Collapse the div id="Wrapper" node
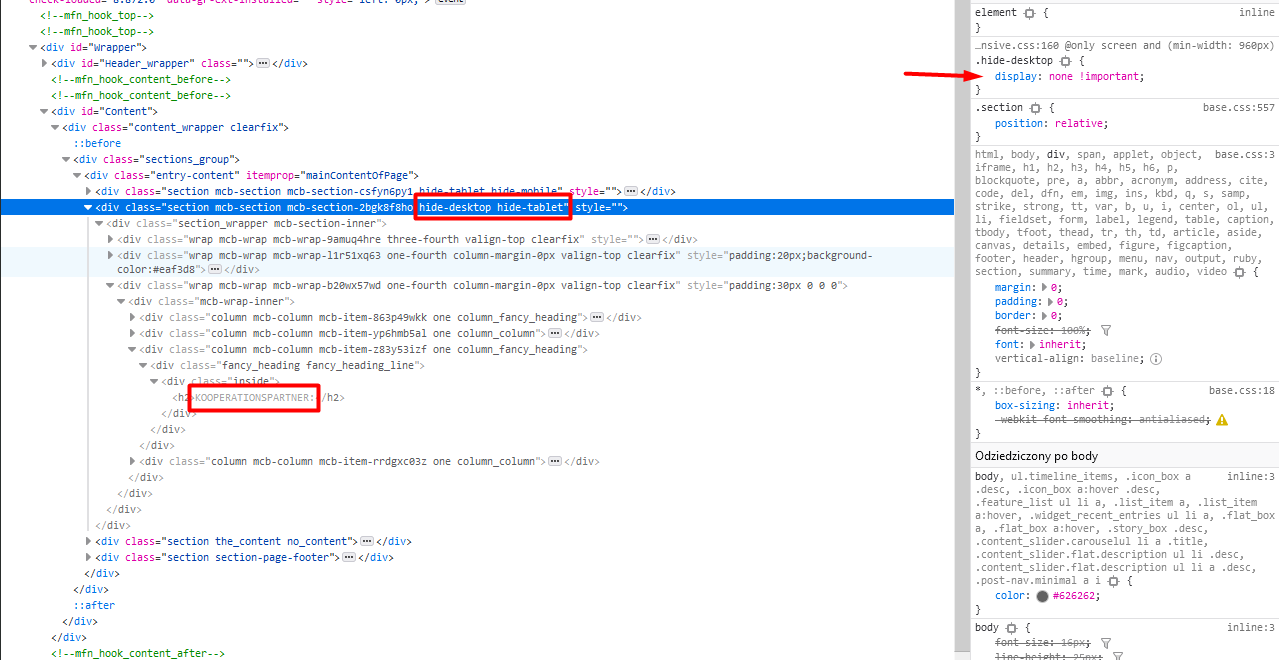 pos(33,47)
